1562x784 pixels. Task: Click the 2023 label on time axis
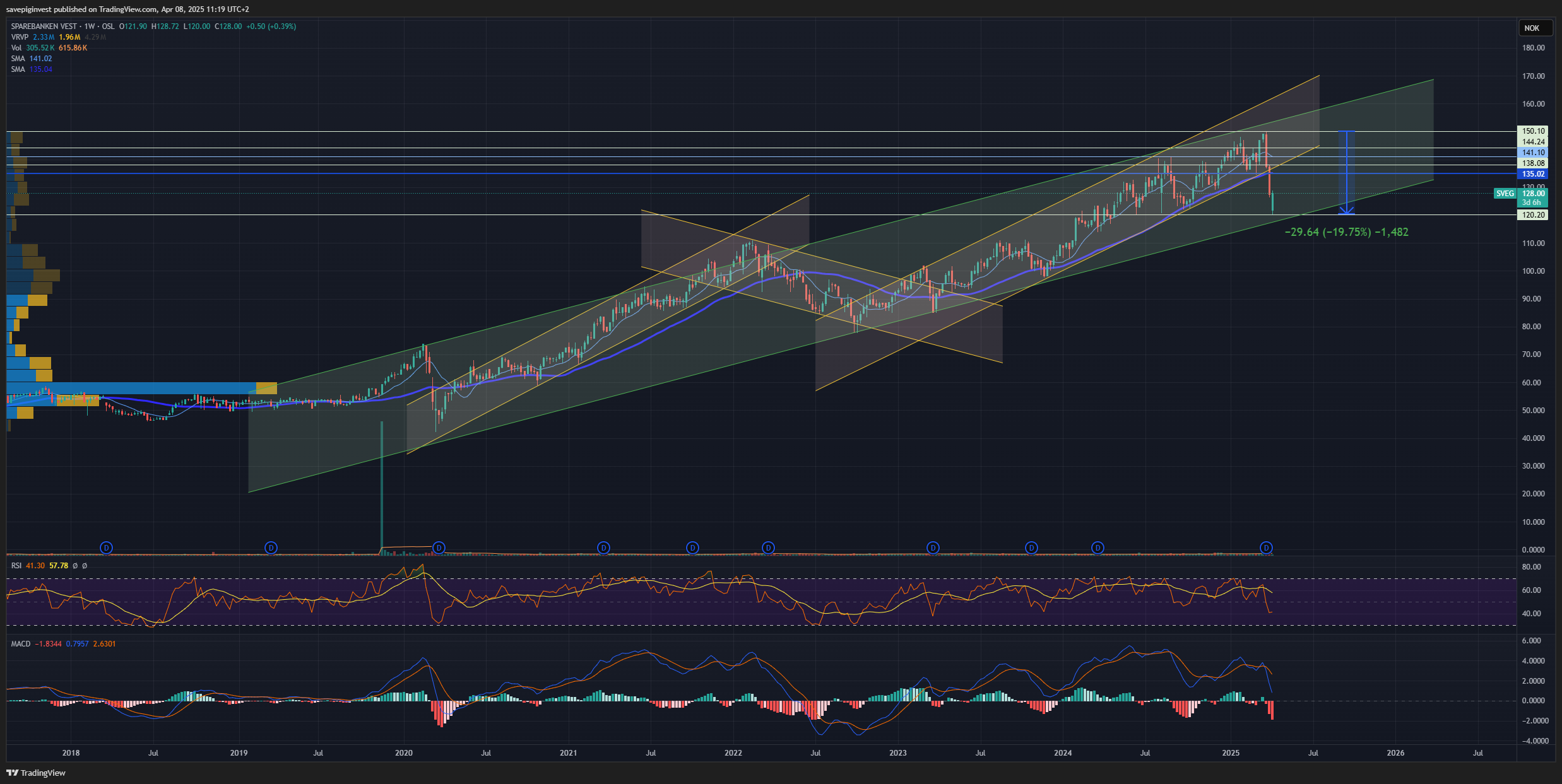pos(897,753)
